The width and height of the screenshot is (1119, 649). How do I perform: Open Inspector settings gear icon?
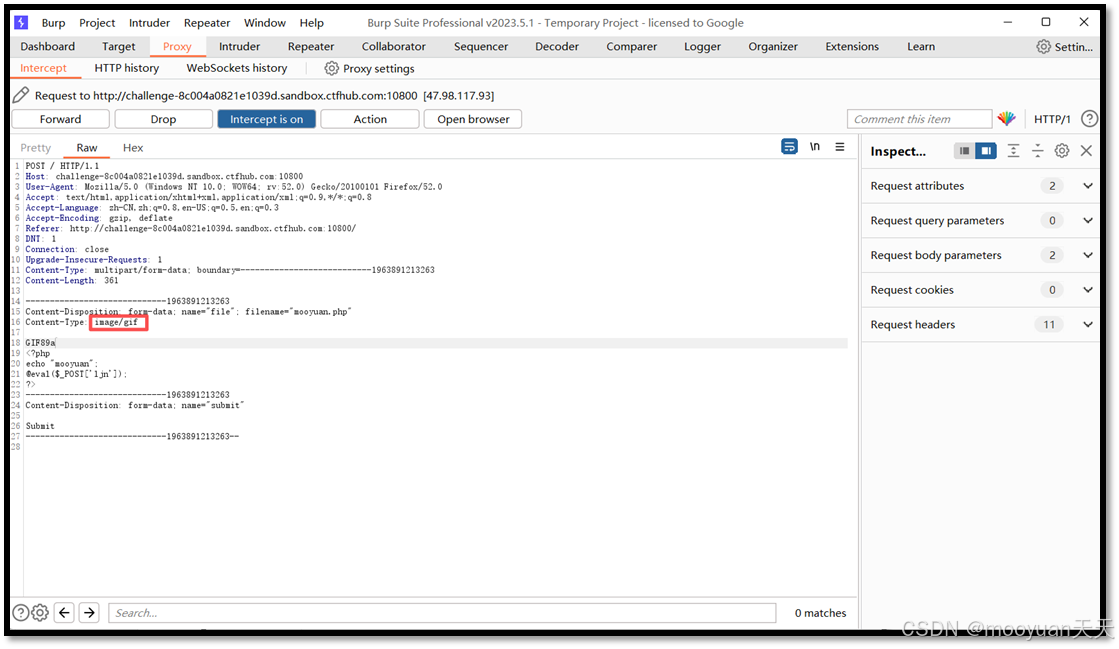[x=1062, y=151]
